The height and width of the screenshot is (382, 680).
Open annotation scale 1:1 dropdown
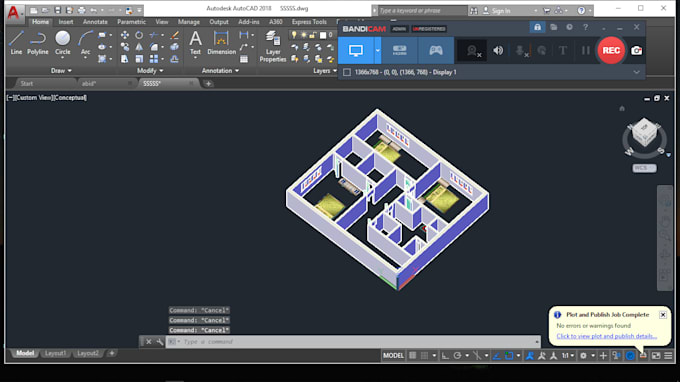tap(568, 356)
